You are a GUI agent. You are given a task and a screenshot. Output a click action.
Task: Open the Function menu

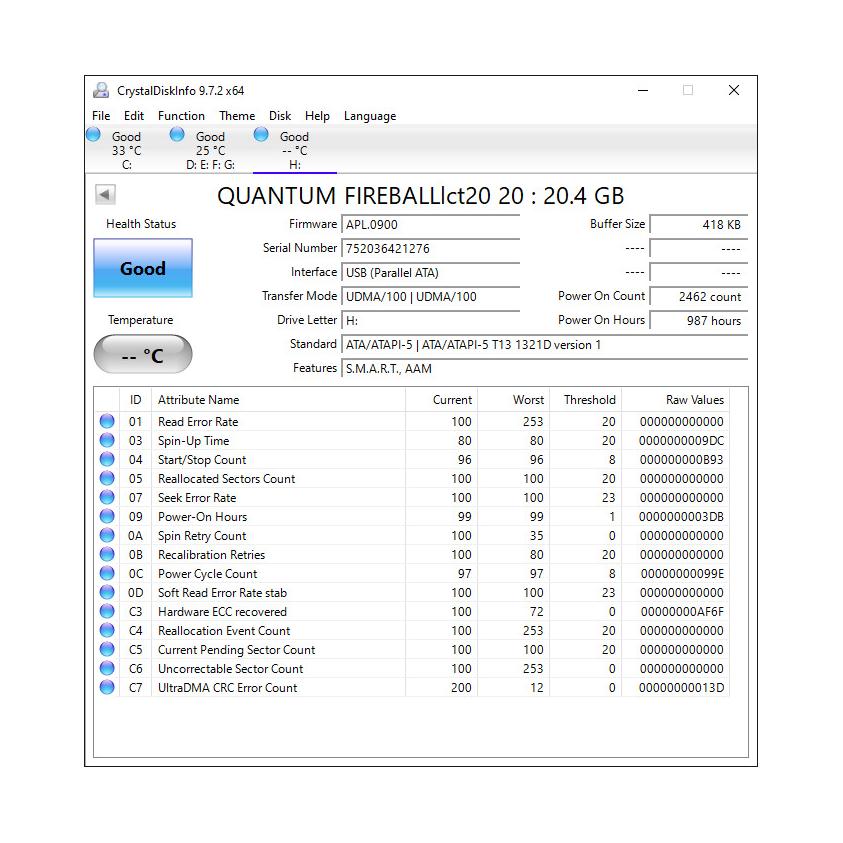click(x=181, y=116)
